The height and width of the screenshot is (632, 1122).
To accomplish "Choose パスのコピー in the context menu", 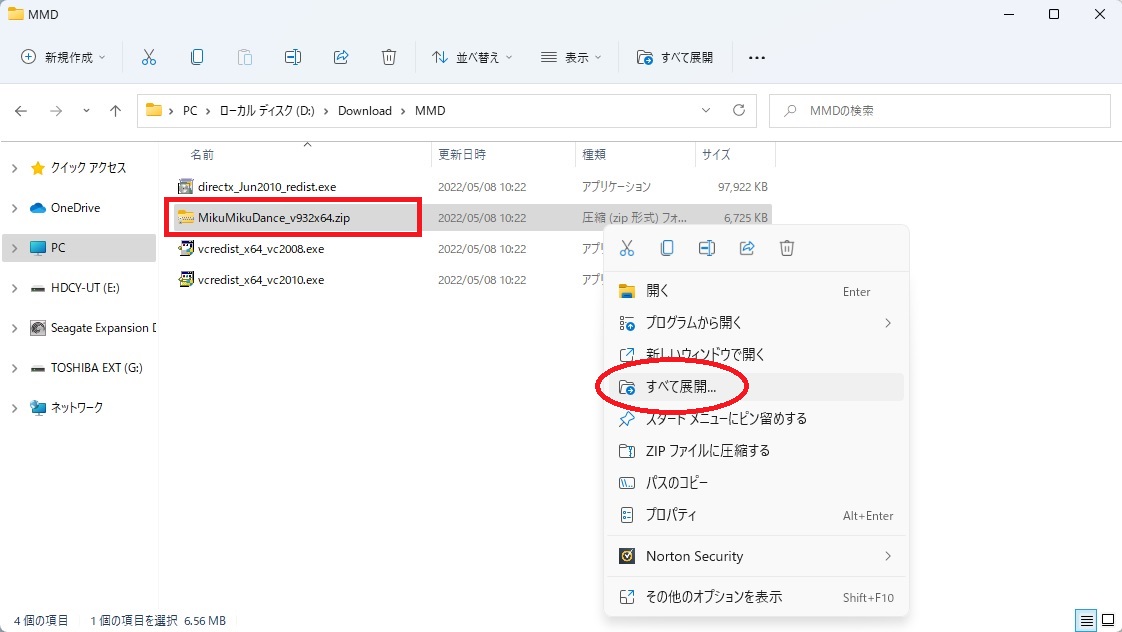I will [756, 483].
